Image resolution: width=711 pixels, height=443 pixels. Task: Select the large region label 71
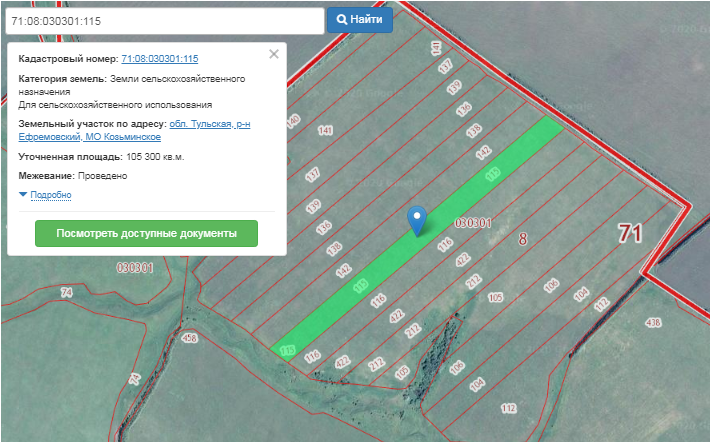click(x=629, y=234)
